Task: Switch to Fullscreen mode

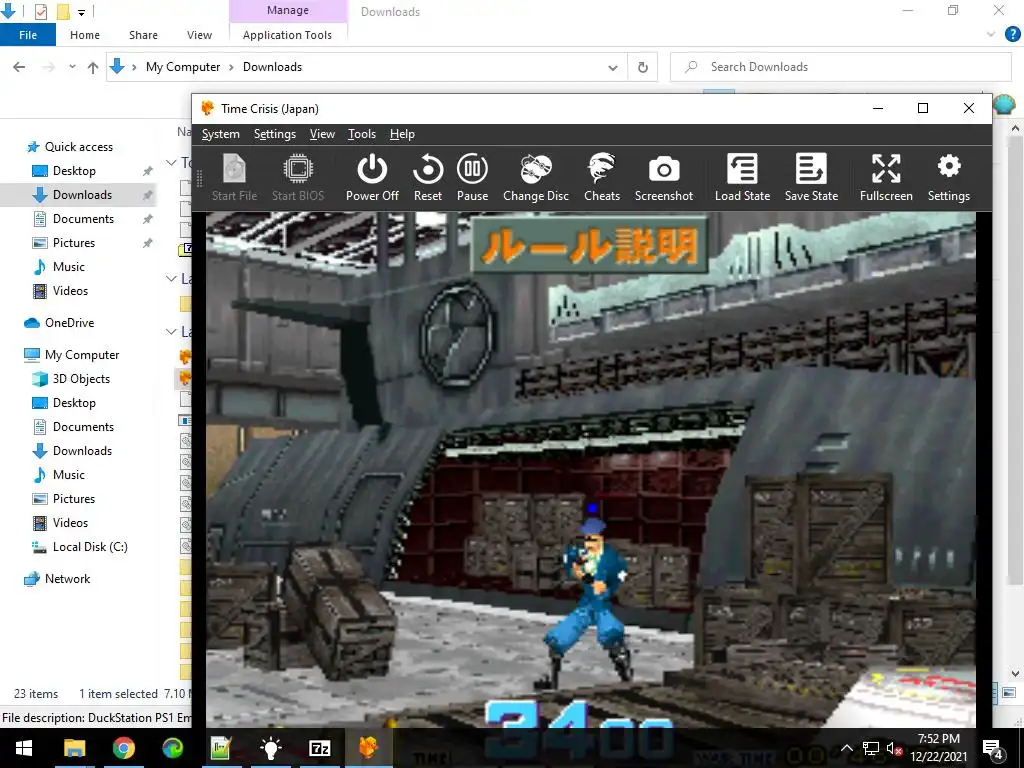Action: tap(886, 177)
